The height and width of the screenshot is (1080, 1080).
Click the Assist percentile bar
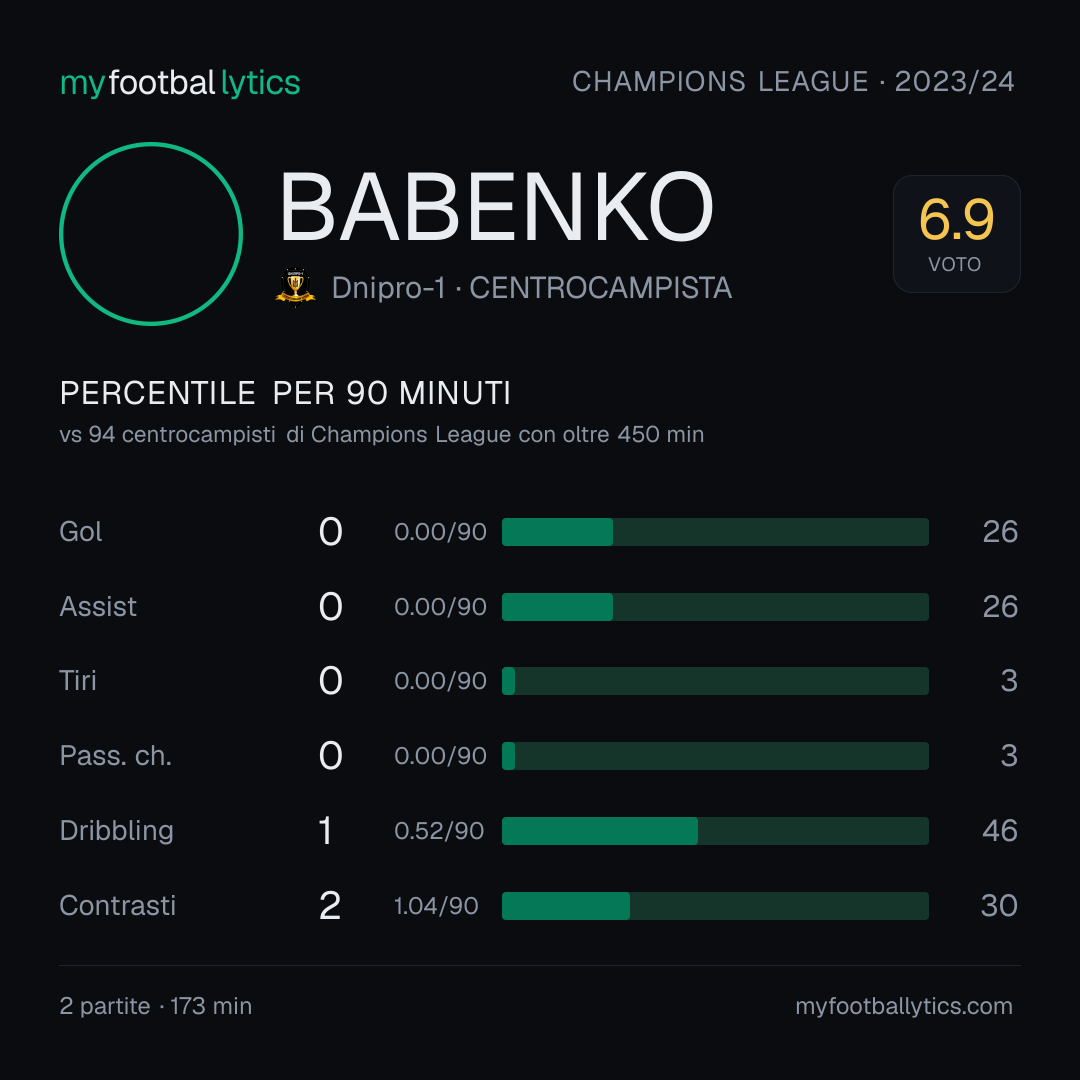tap(715, 607)
